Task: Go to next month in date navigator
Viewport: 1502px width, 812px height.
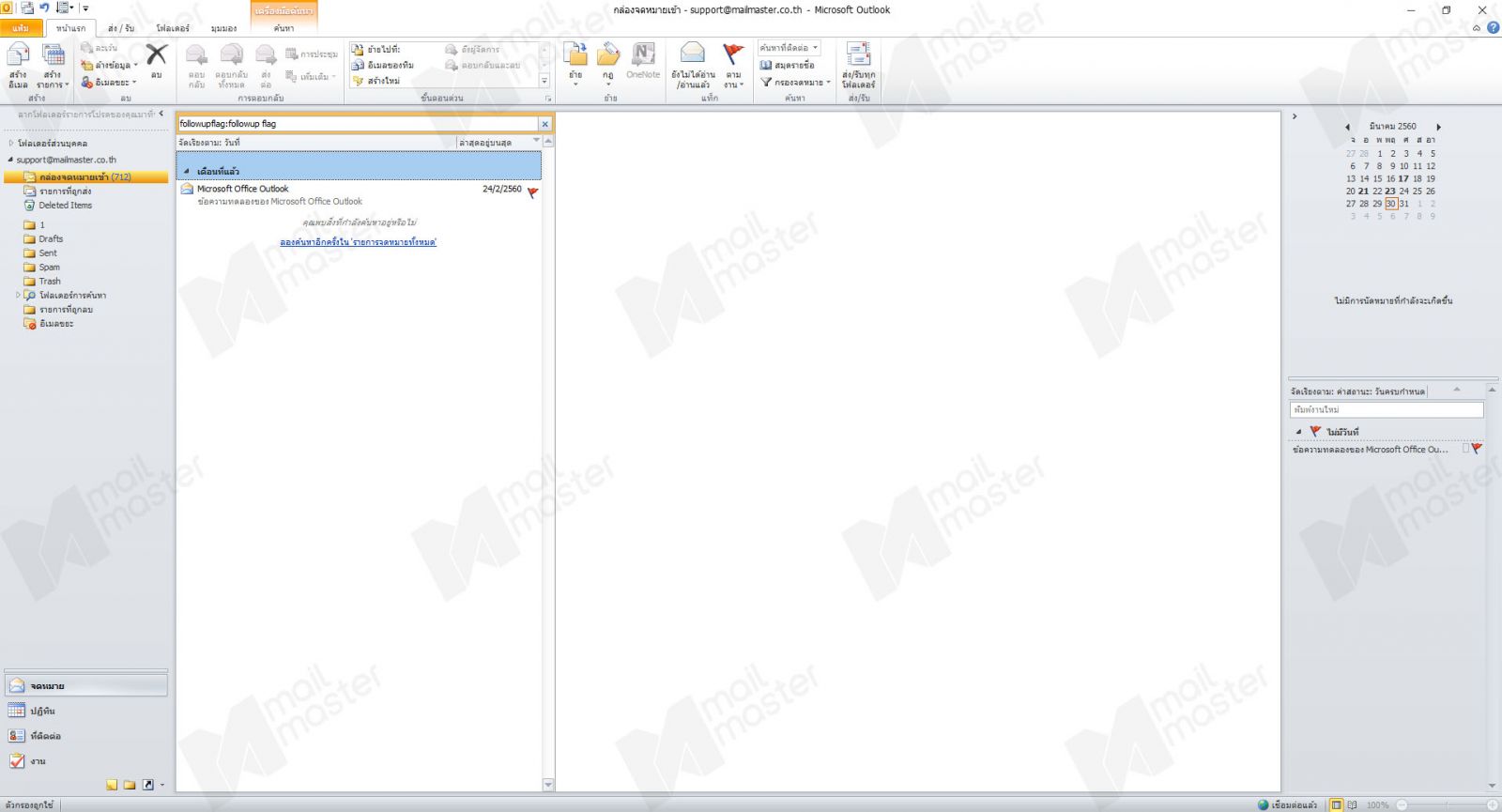Action: pyautogui.click(x=1438, y=127)
